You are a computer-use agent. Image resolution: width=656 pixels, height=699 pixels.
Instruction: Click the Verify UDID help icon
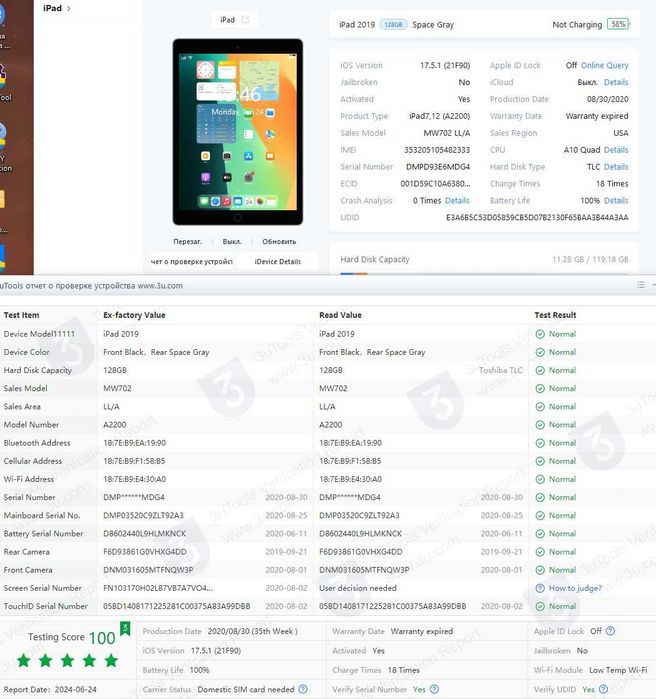point(603,689)
